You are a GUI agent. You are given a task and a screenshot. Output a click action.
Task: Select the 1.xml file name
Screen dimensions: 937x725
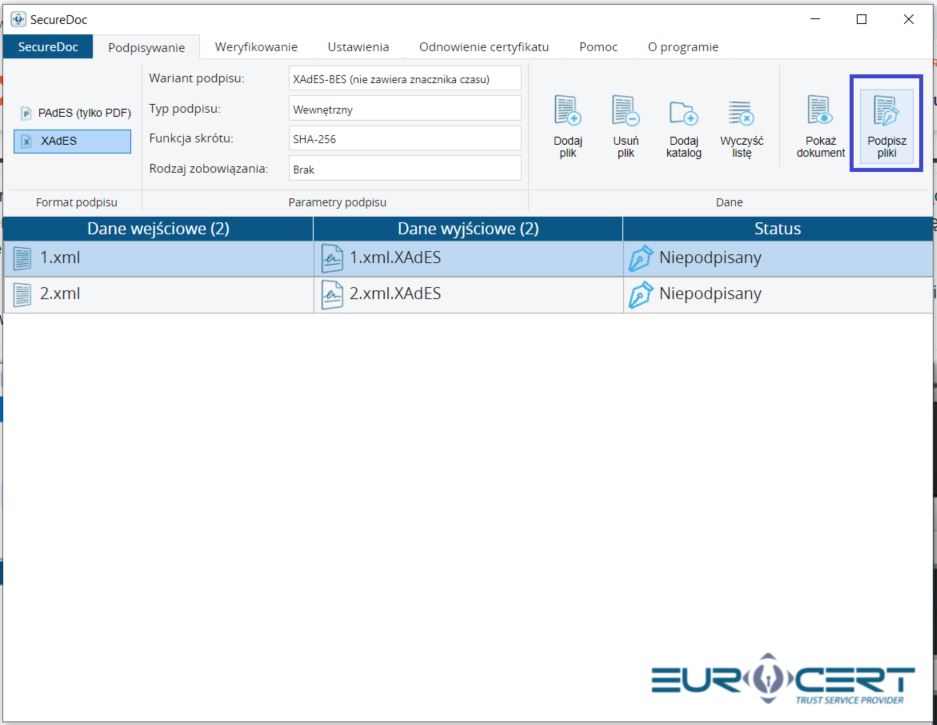coord(60,258)
